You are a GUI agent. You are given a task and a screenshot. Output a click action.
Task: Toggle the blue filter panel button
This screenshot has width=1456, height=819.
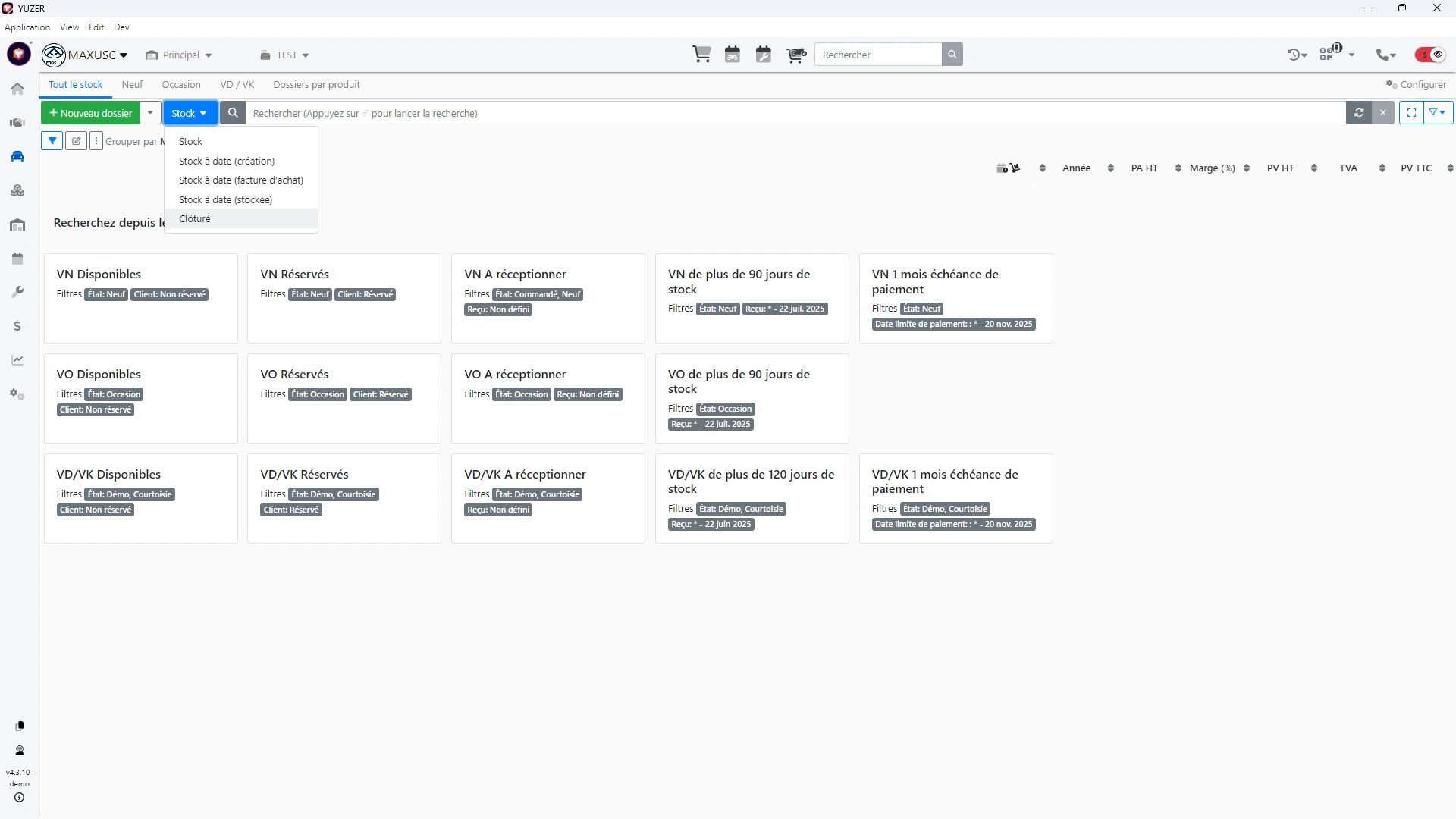pos(52,141)
